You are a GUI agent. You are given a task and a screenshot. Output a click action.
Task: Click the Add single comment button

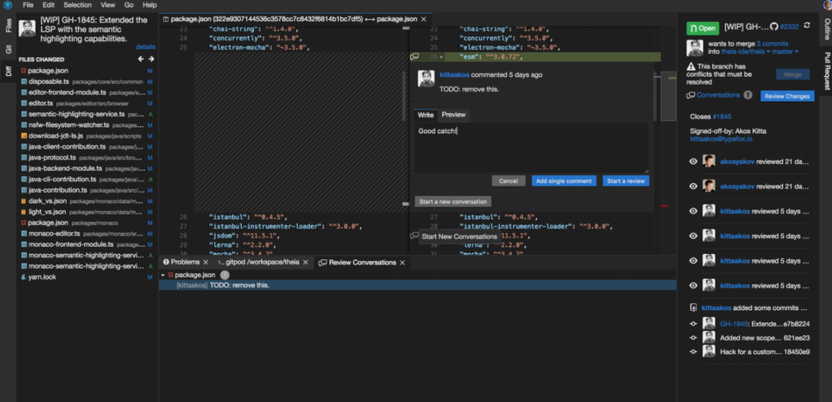tap(564, 181)
